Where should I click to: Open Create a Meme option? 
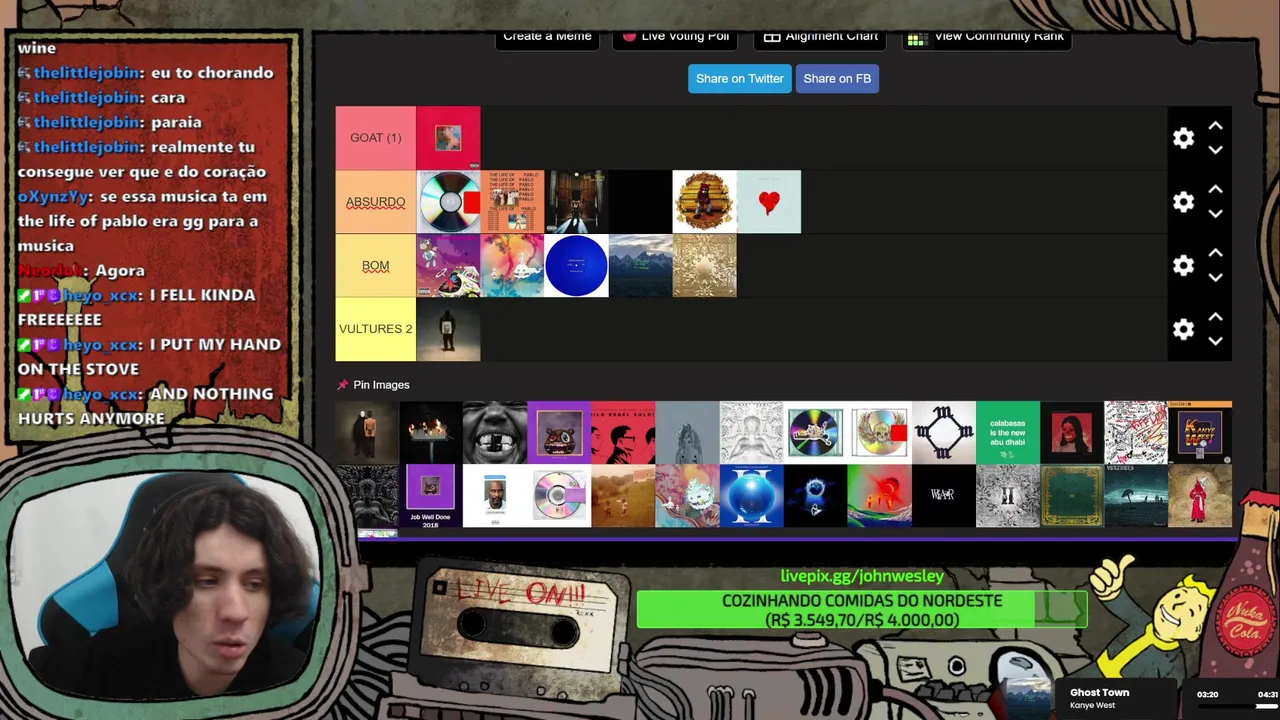(547, 38)
